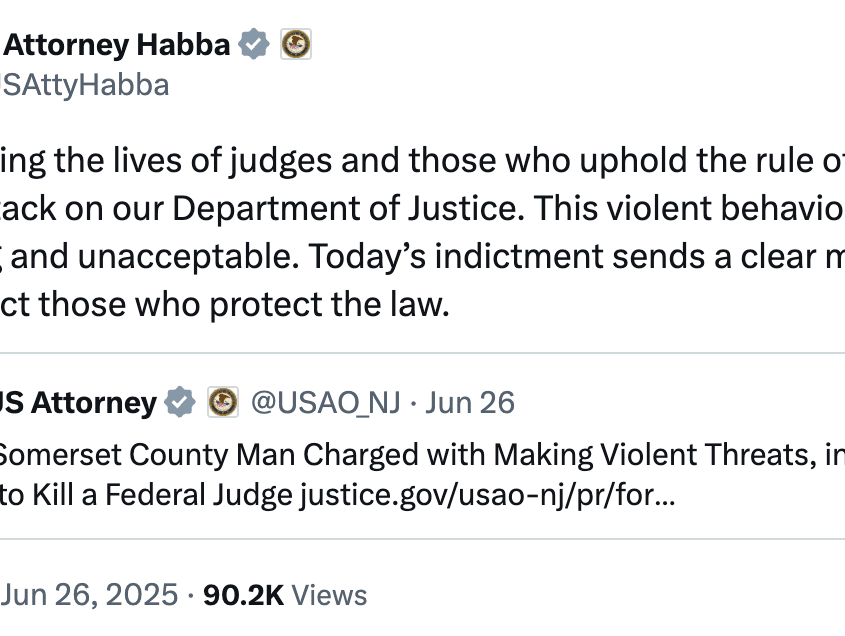Click the 'lives of judges' opening tweet line

click(x=422, y=161)
